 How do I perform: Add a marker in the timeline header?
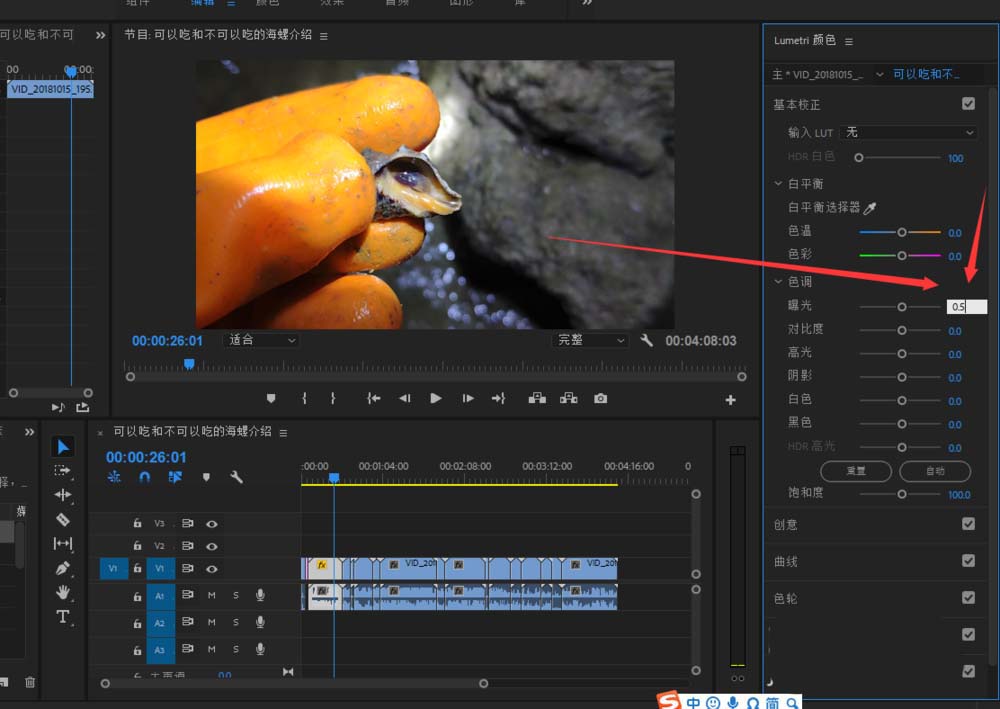[x=206, y=477]
